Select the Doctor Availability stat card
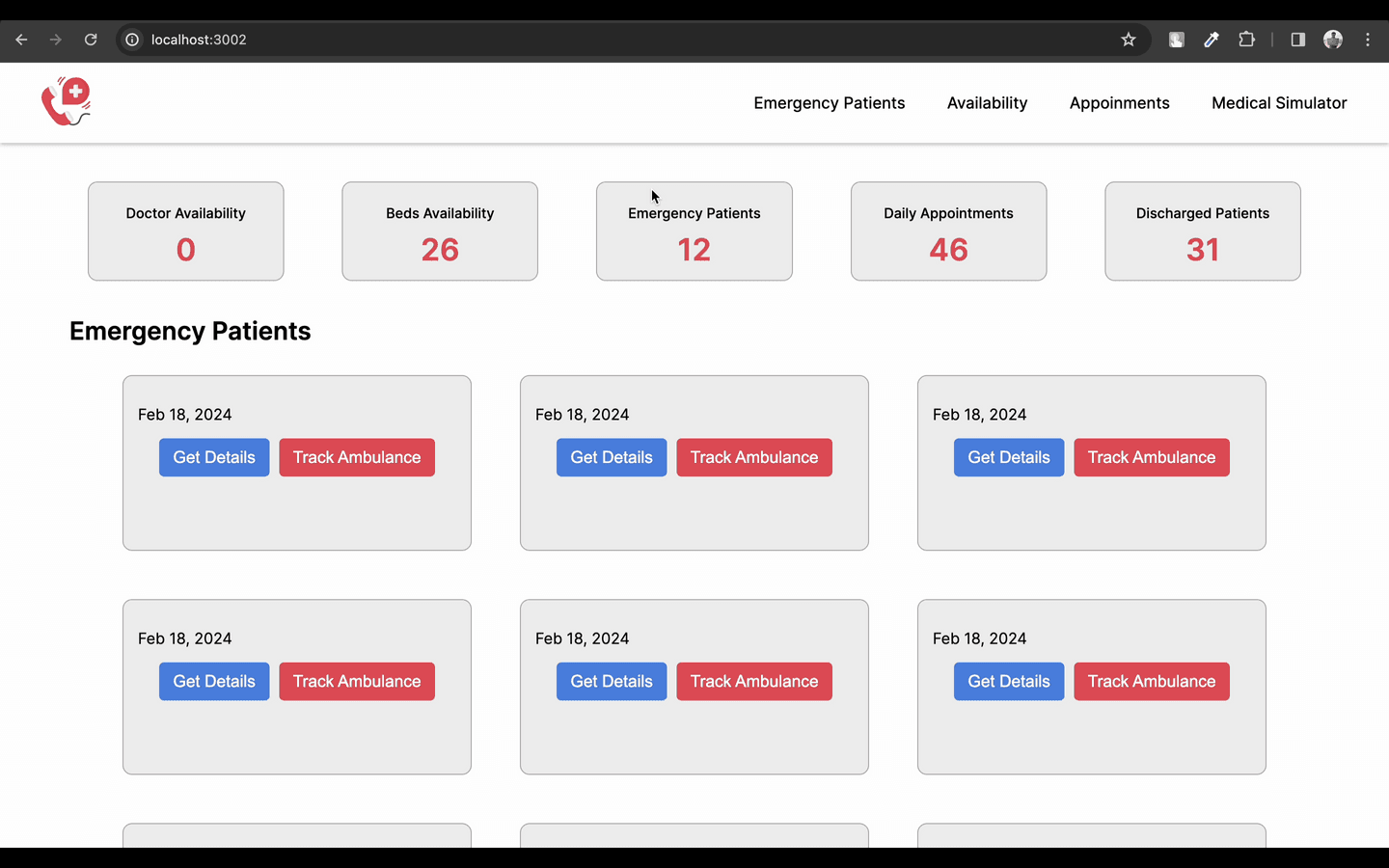 pos(186,231)
